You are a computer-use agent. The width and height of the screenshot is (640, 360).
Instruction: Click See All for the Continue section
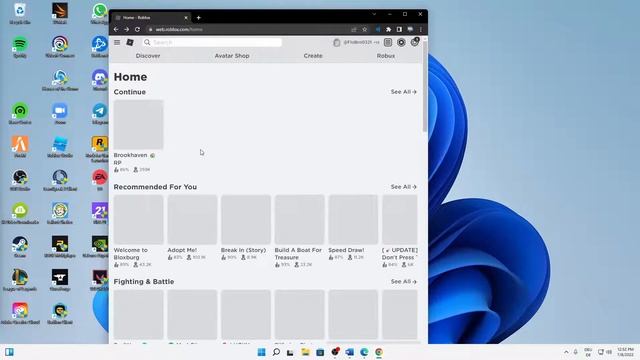point(404,92)
